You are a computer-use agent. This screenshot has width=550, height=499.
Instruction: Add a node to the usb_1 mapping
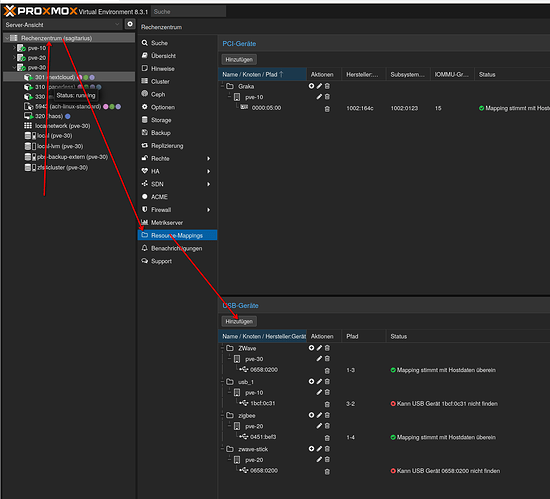tap(311, 382)
